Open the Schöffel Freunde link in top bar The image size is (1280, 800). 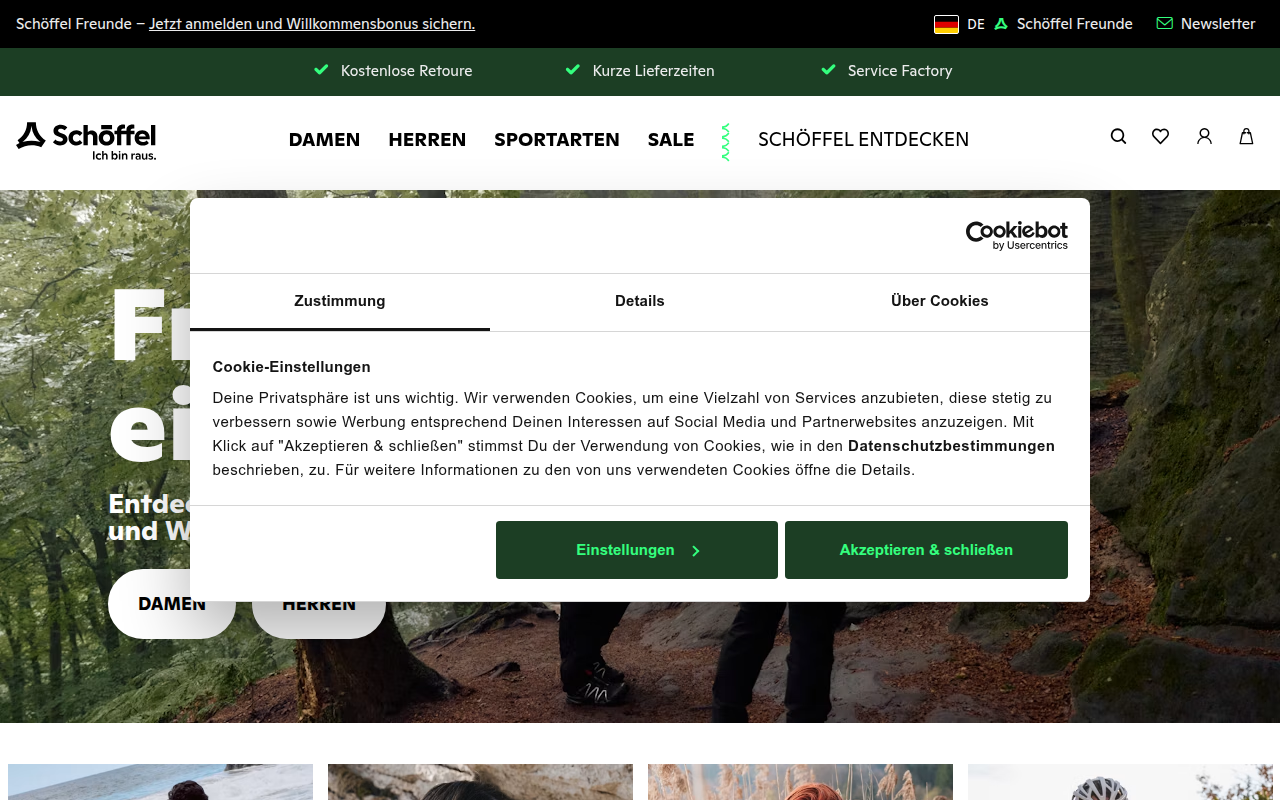click(x=1075, y=24)
